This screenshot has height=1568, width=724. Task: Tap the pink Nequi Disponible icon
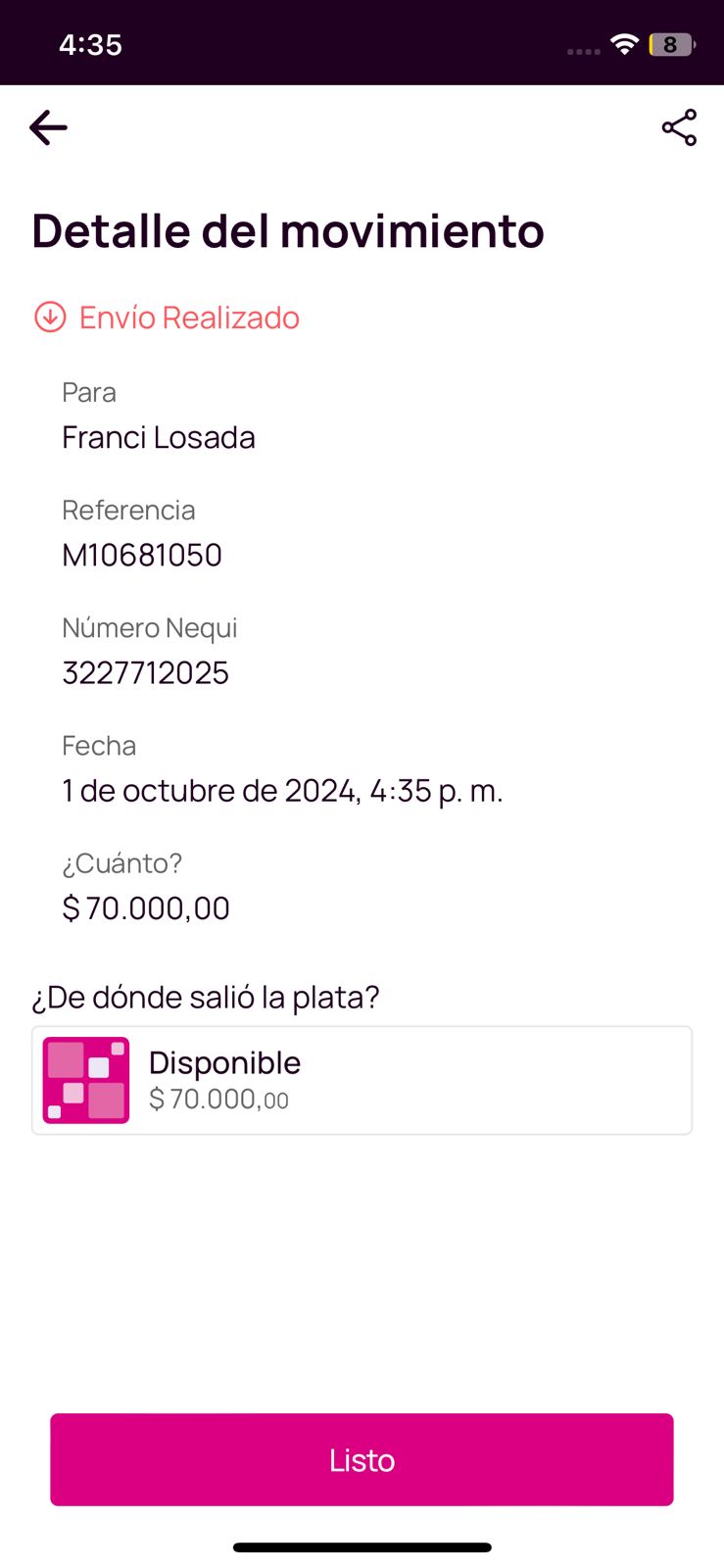click(x=86, y=1080)
